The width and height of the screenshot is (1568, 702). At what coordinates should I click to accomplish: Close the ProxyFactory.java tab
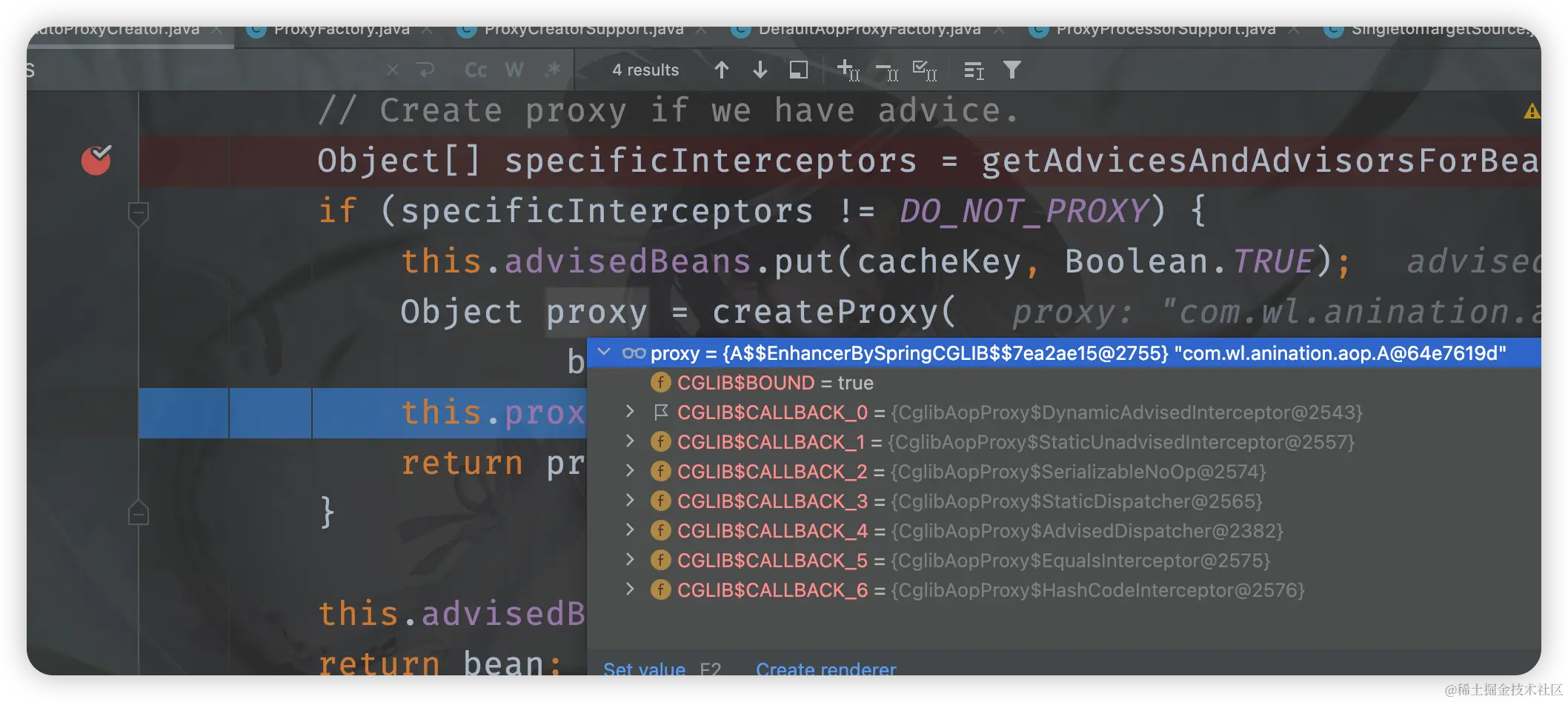coord(427,31)
